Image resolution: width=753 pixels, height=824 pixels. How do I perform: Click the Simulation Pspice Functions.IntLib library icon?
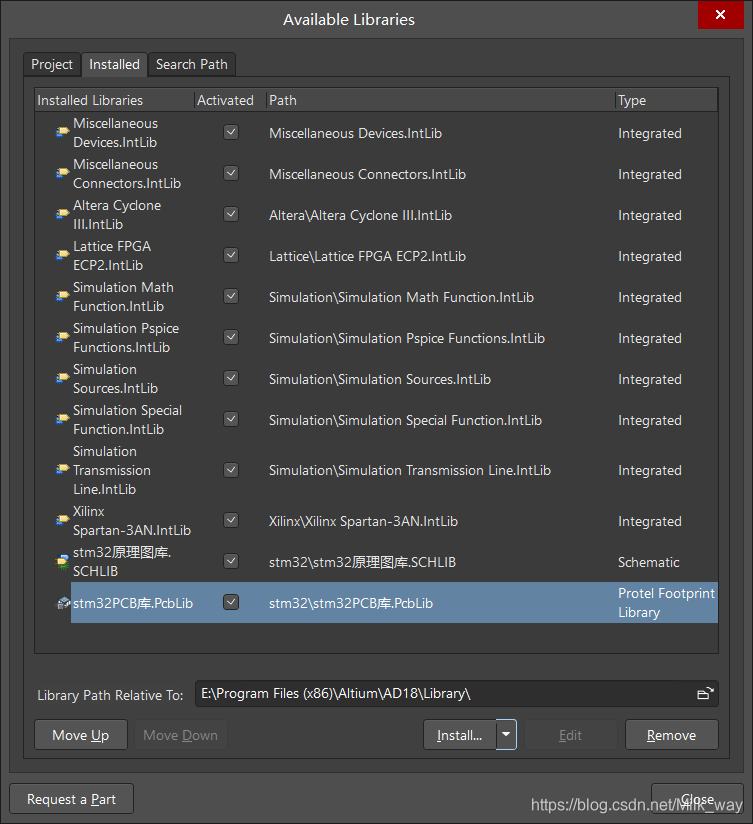coord(63,337)
